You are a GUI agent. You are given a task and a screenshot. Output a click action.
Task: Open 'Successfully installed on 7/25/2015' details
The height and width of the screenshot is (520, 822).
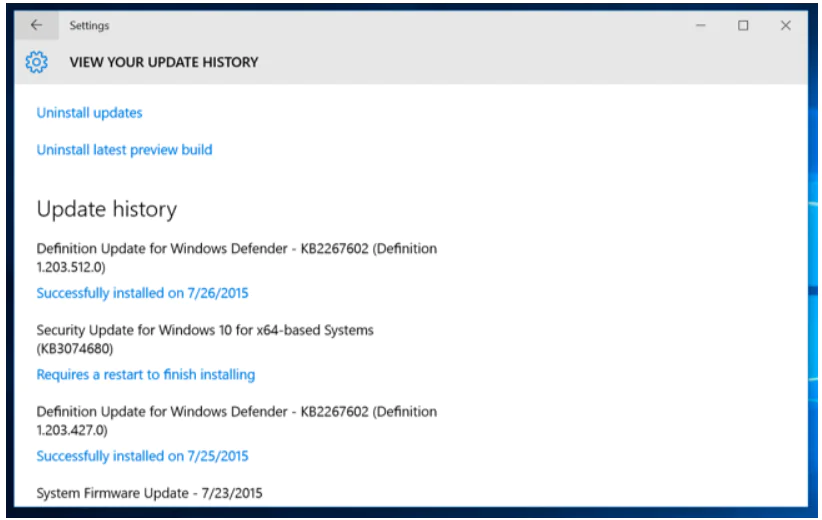coord(142,455)
